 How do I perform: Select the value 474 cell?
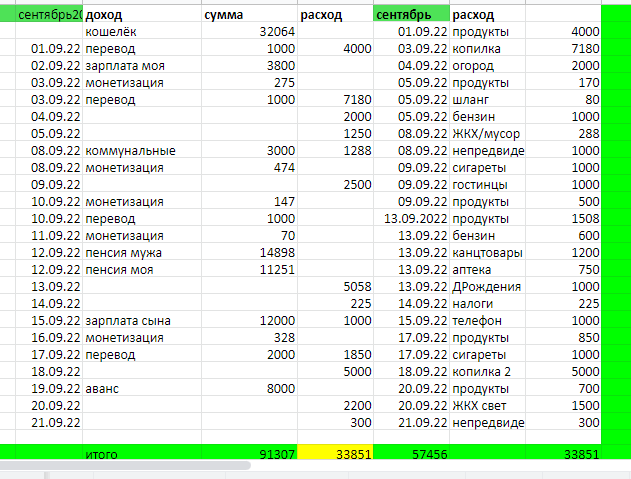[249, 167]
